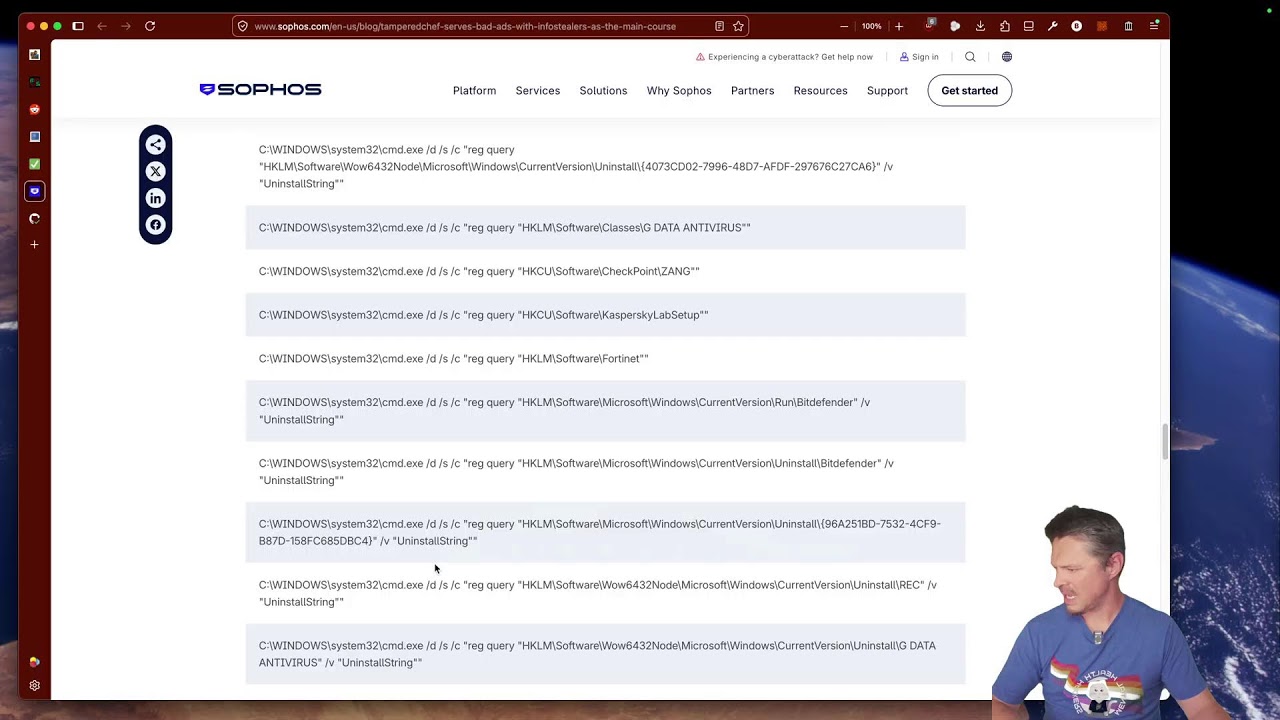
Task: Toggle the bottom-panel layout icon in toolbar
Action: tap(1028, 26)
